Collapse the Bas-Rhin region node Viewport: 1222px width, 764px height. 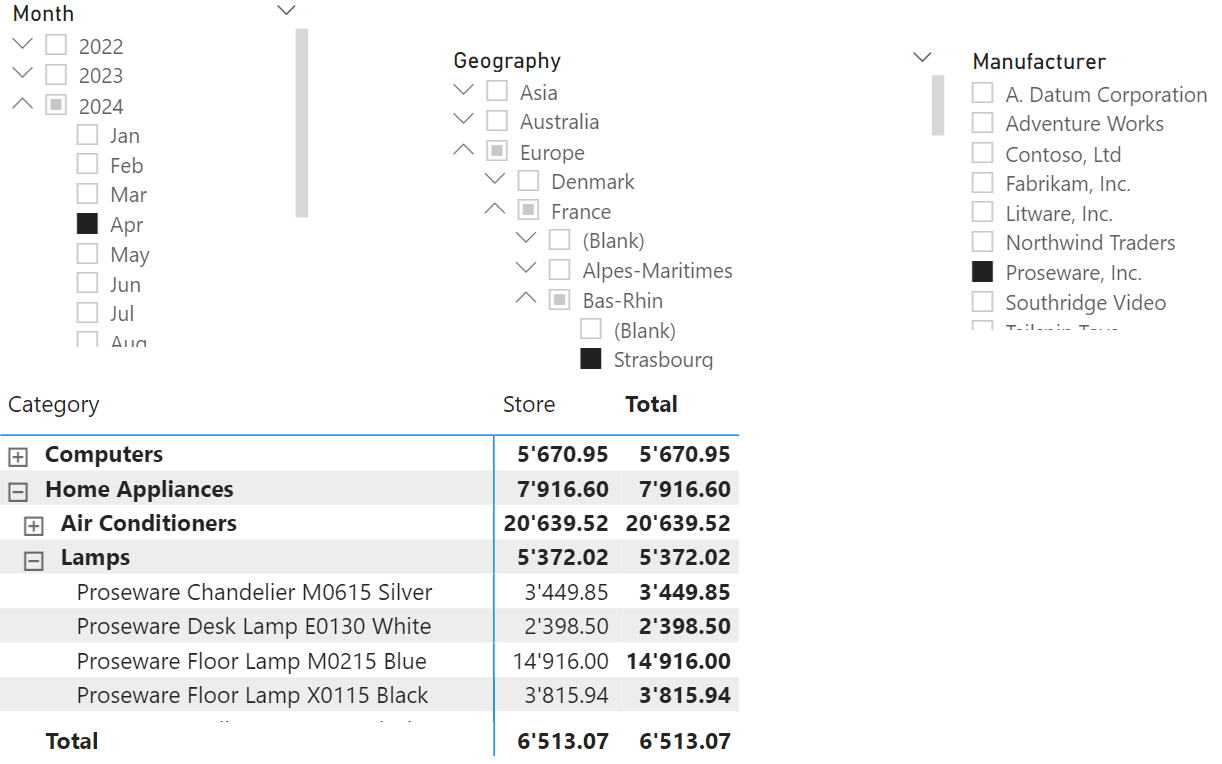coord(526,298)
